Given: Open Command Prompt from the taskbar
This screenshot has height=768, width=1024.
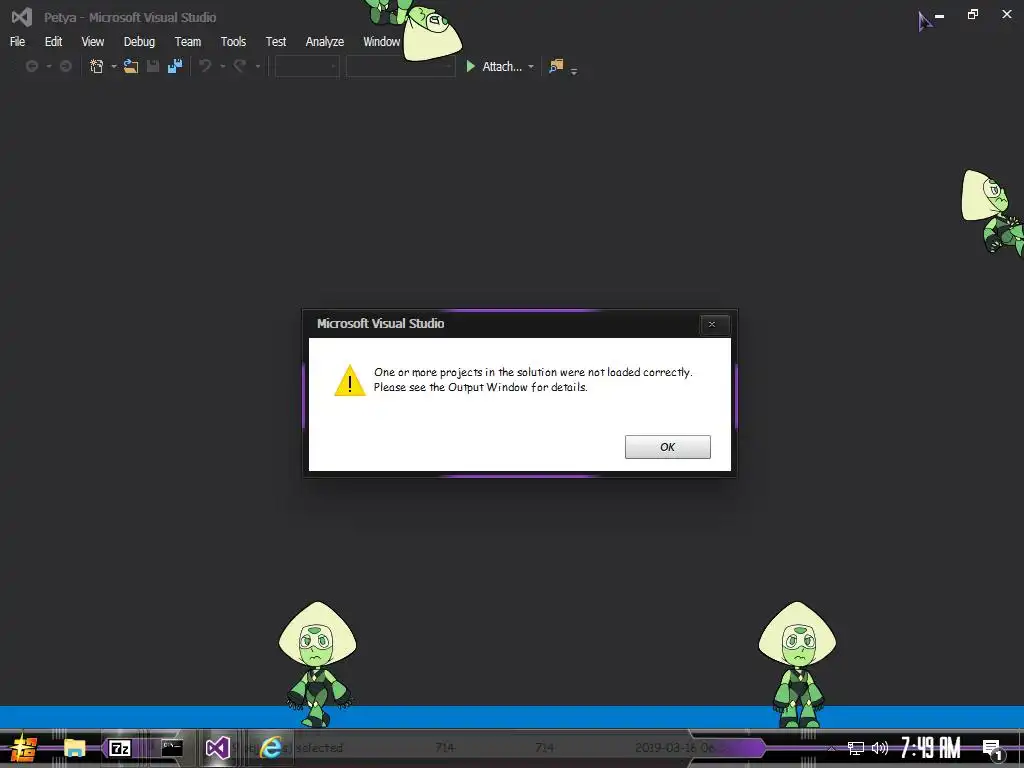Looking at the screenshot, I should (172, 748).
